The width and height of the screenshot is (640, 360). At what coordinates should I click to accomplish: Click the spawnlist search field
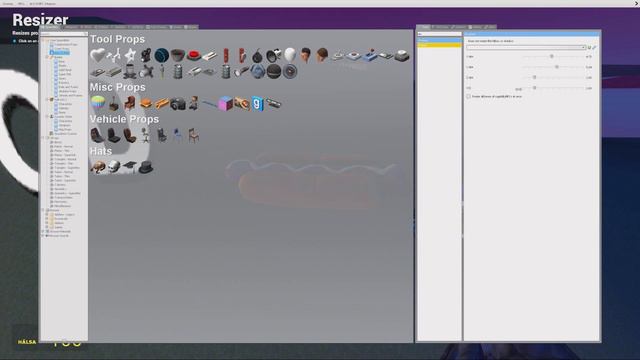click(x=64, y=34)
